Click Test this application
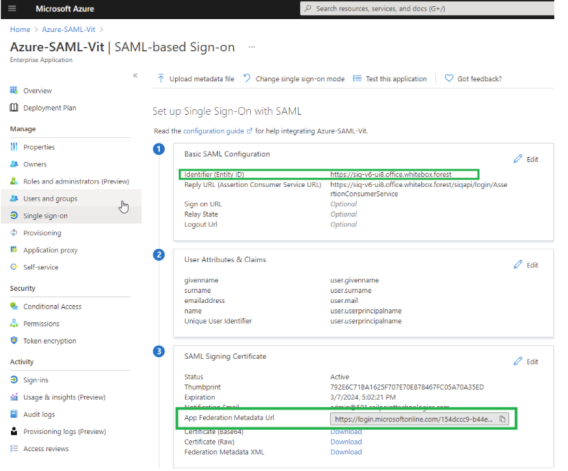Image resolution: width=568 pixels, height=471 pixels. [x=390, y=79]
